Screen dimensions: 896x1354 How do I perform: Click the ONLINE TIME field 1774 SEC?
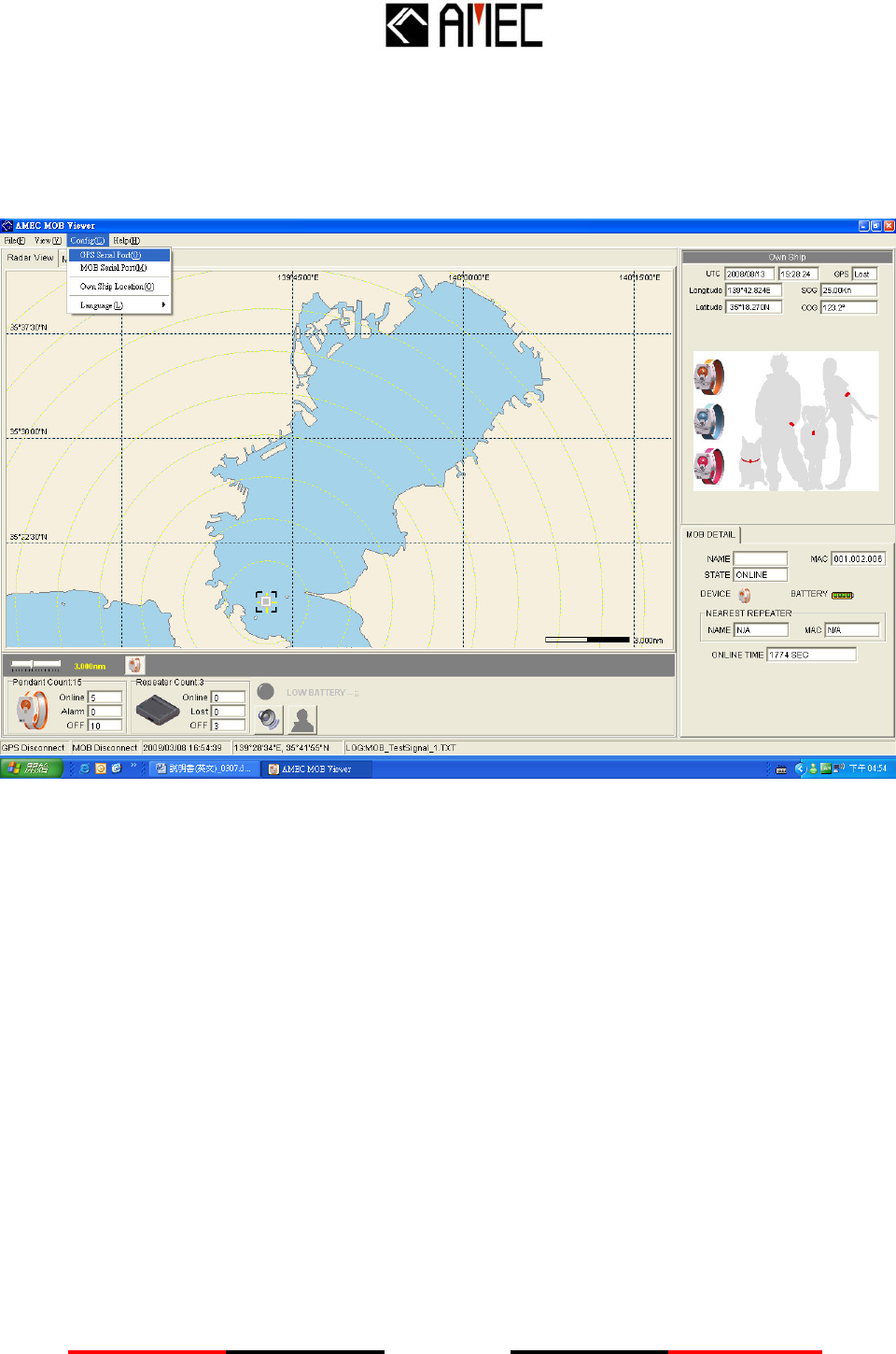pos(811,655)
